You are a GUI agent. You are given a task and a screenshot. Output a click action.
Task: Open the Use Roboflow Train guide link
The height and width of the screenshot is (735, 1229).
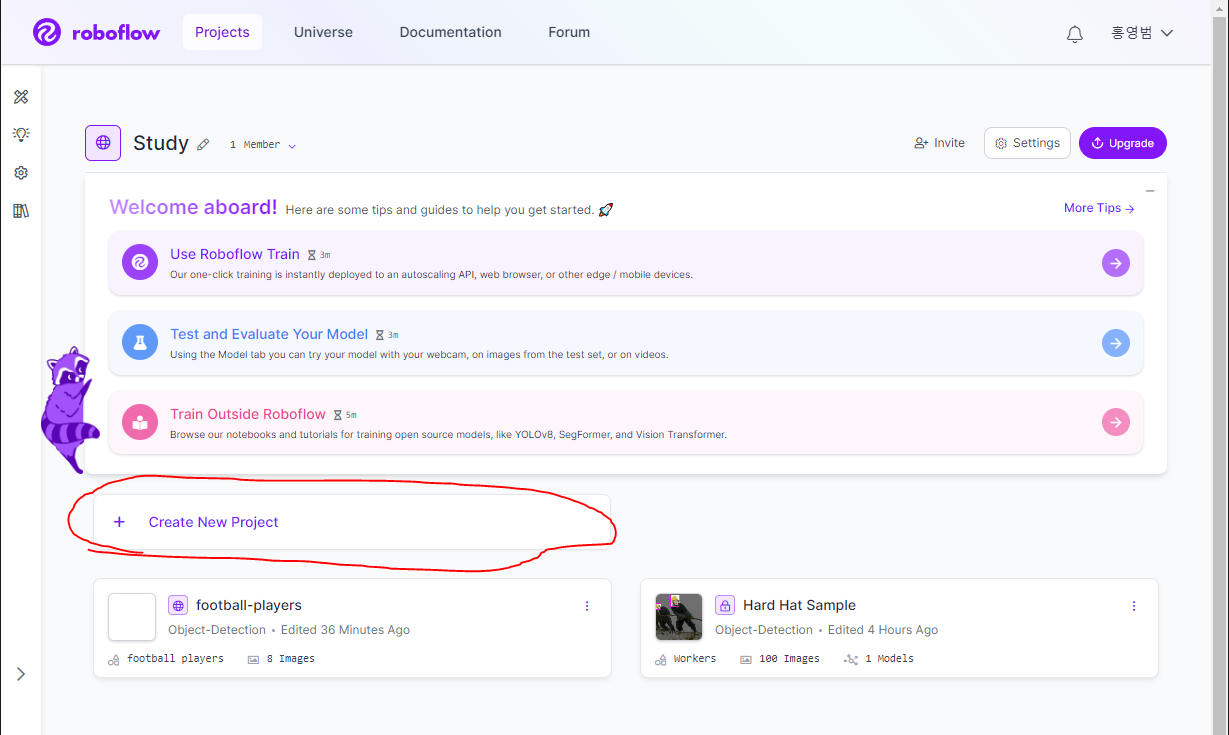pyautogui.click(x=235, y=254)
